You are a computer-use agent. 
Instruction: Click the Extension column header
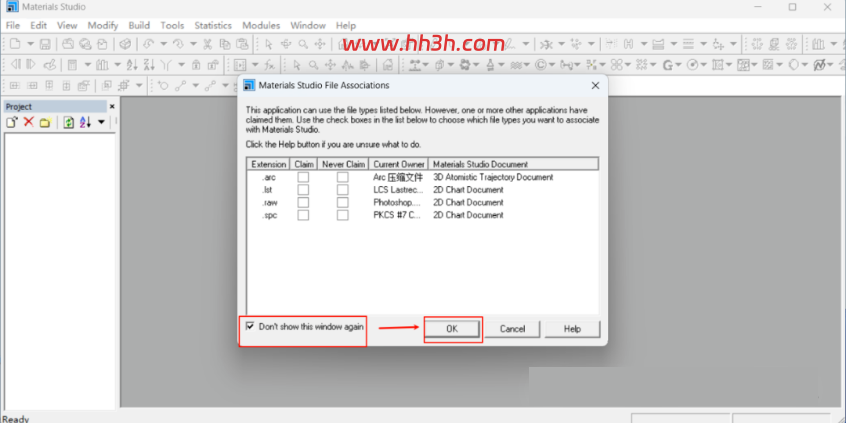tap(269, 164)
